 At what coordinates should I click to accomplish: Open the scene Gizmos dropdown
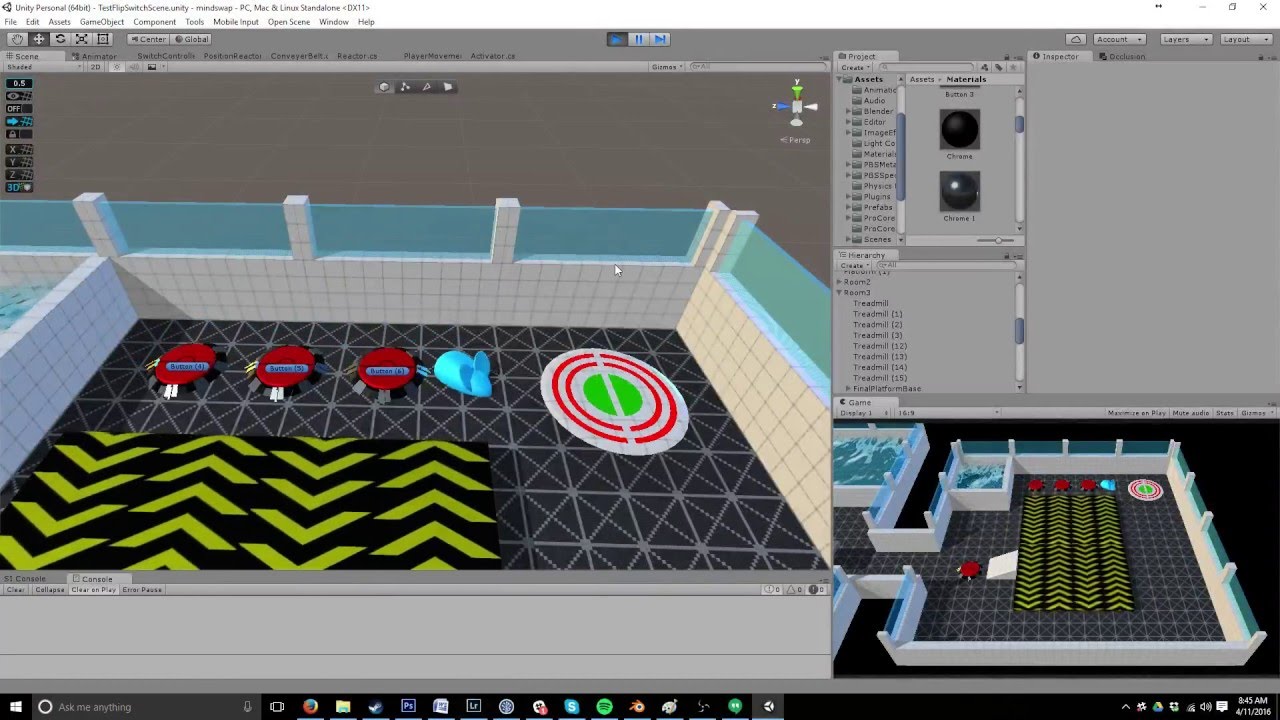coord(667,67)
